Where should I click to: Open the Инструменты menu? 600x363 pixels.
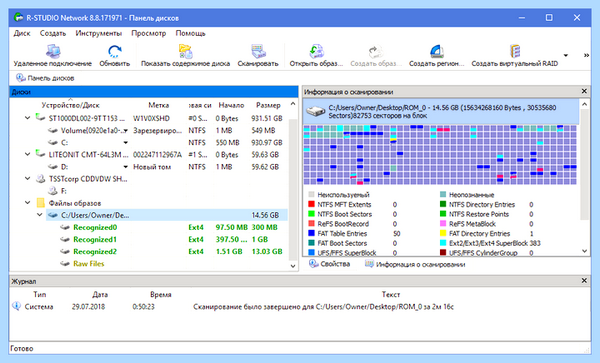(99, 33)
